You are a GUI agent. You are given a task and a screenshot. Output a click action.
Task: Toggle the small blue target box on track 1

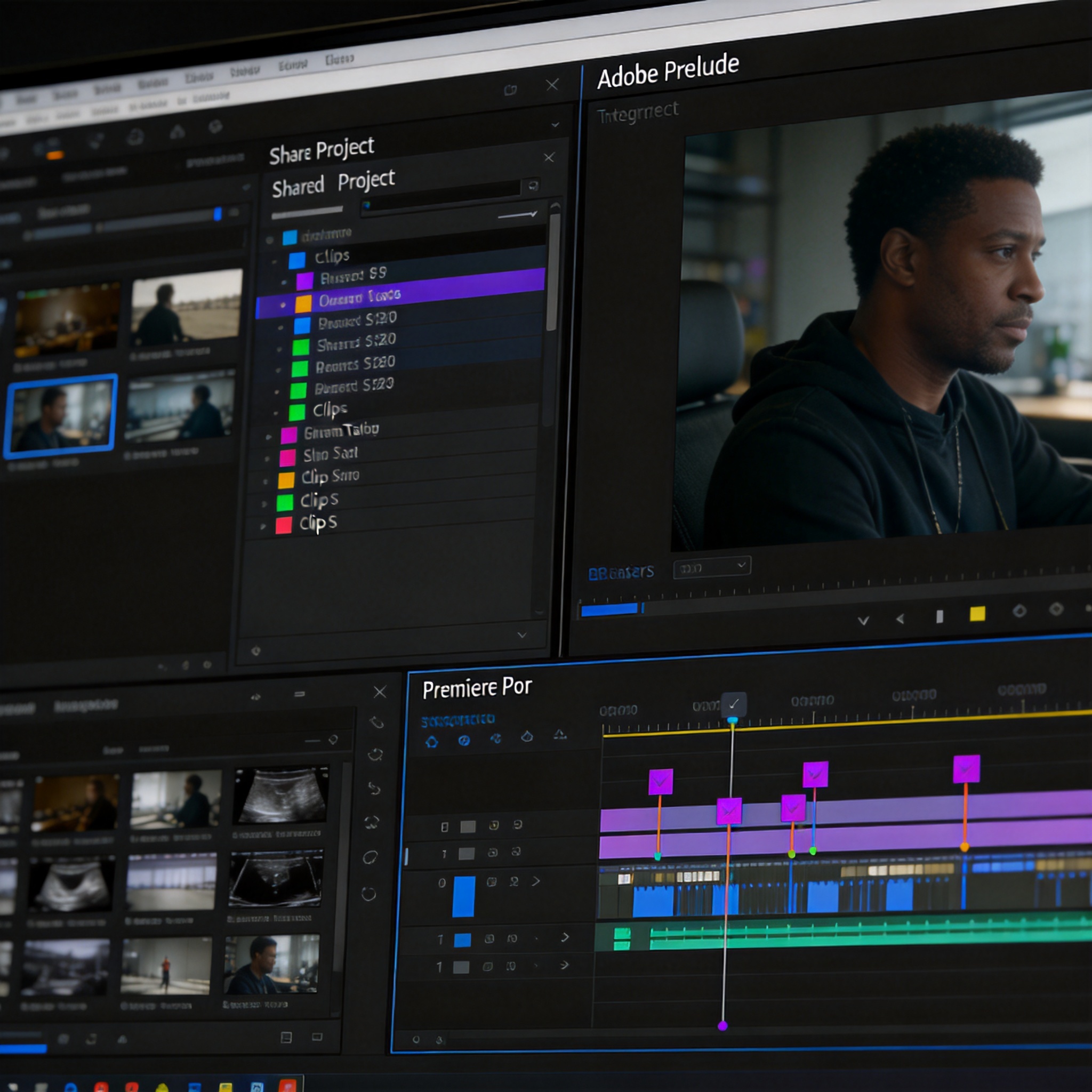pyautogui.click(x=462, y=940)
